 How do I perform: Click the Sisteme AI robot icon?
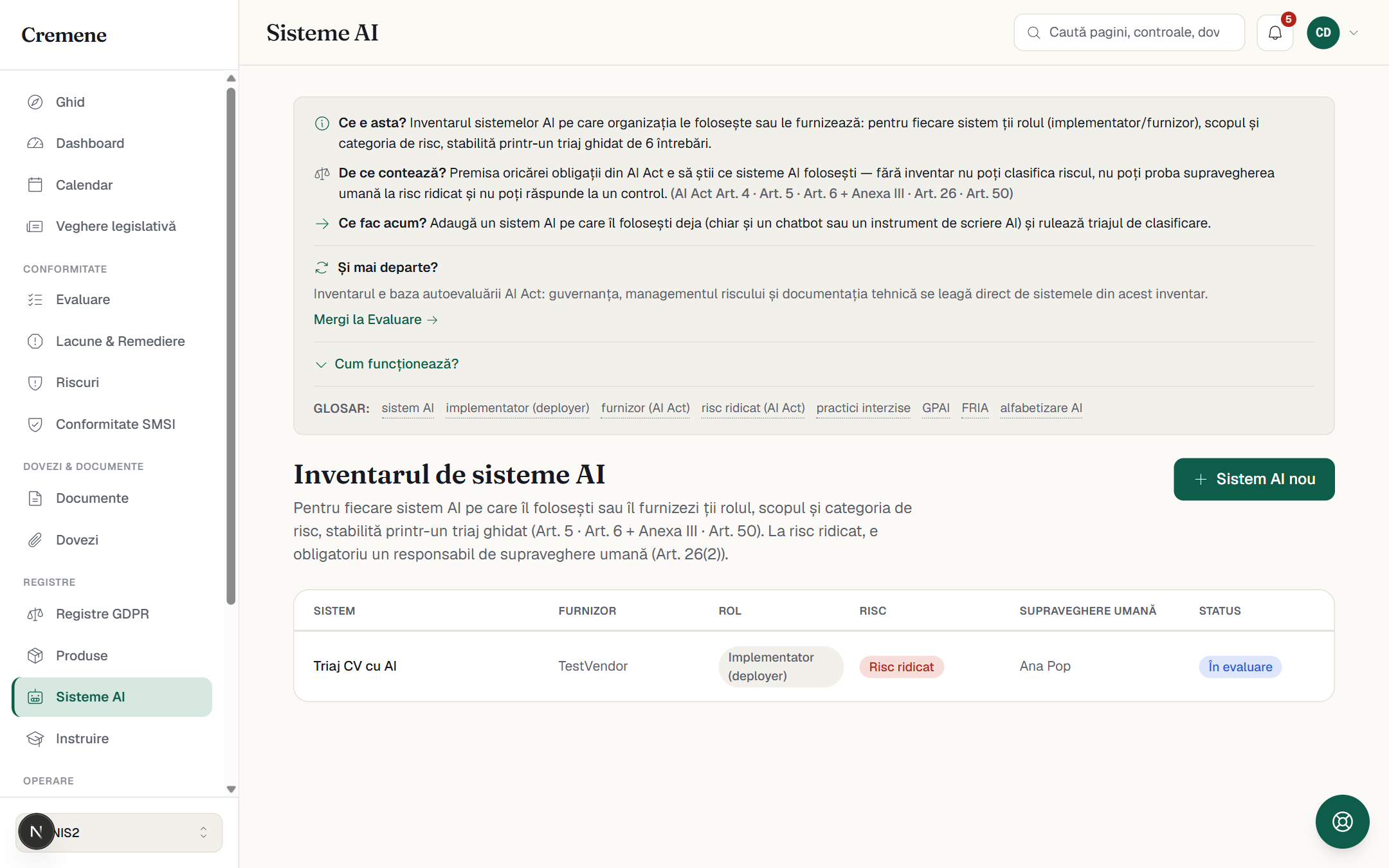35,697
